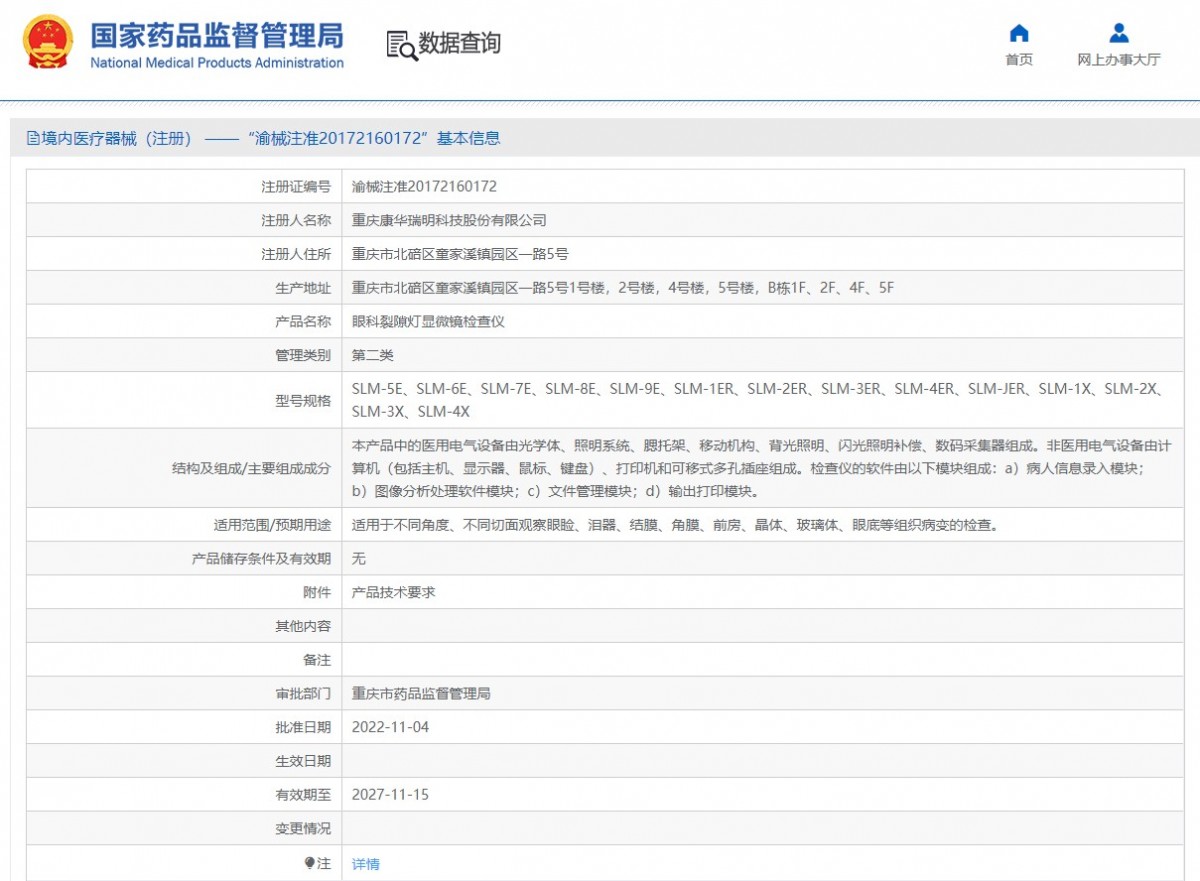Click the data query magnifier icon
Viewport: 1200px width, 881px height.
[401, 45]
